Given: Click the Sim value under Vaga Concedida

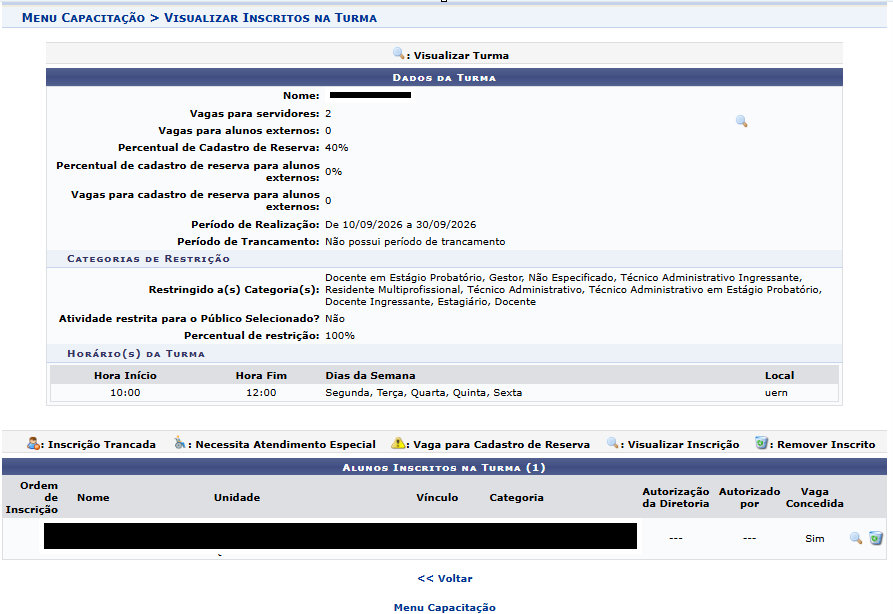Looking at the screenshot, I should (815, 539).
